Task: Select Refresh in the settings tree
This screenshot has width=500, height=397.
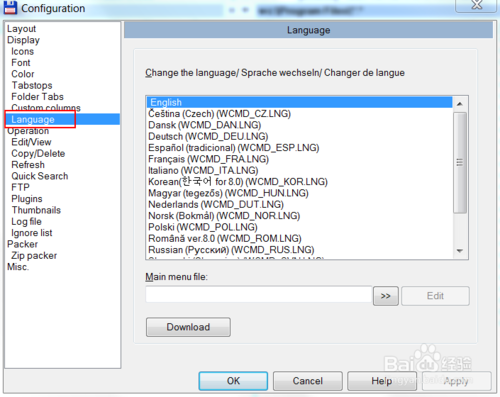Action: 28,165
